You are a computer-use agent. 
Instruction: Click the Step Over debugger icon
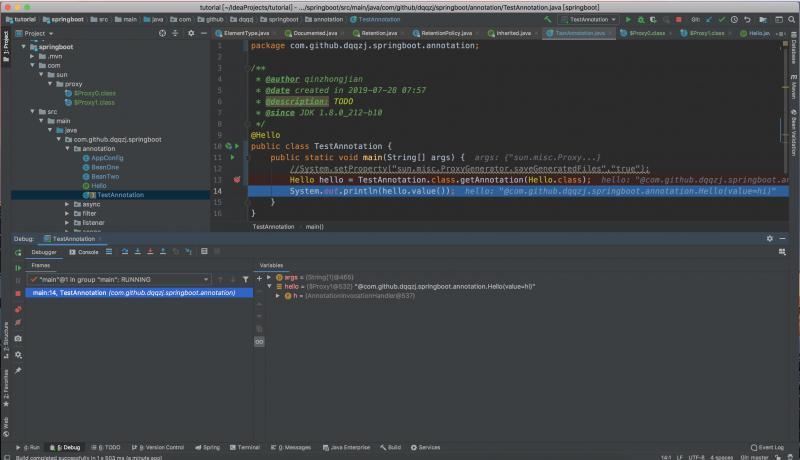tap(127, 251)
